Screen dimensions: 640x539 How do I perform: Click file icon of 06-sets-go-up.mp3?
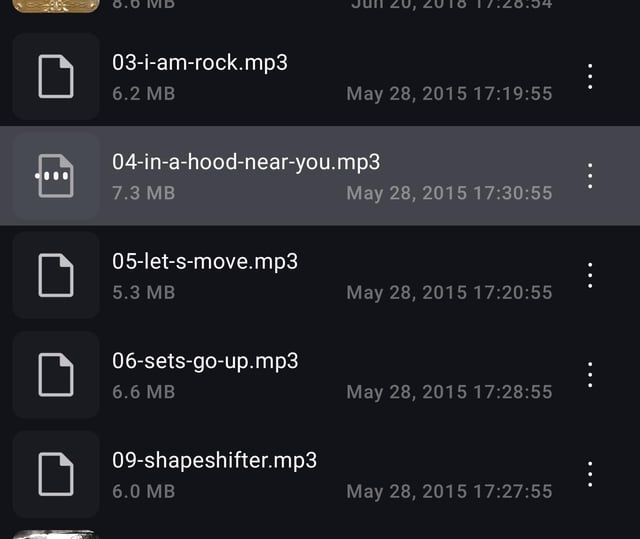pyautogui.click(x=56, y=375)
